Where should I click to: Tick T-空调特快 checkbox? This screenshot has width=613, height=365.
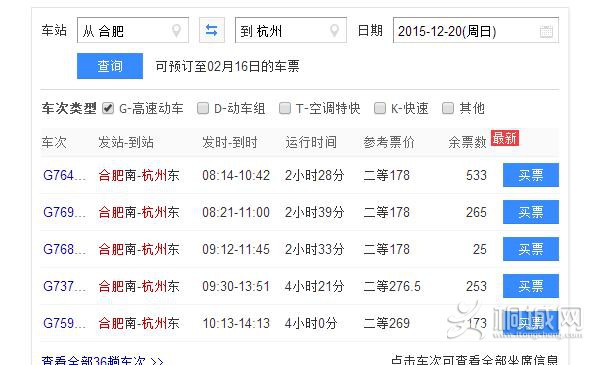[285, 108]
